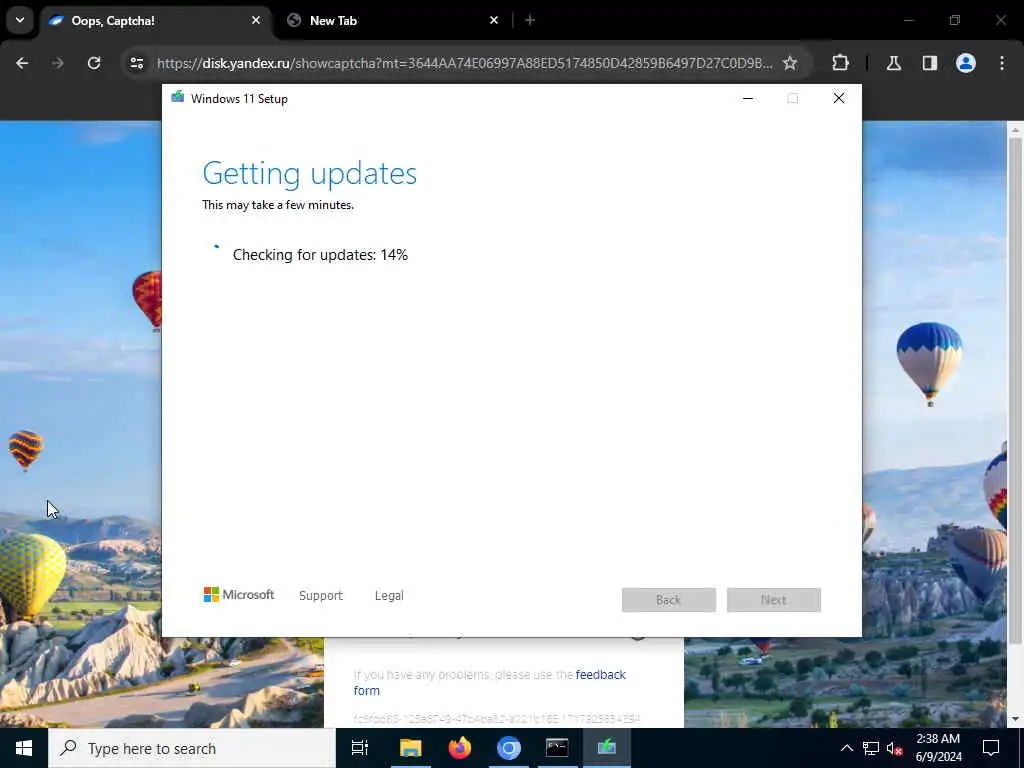This screenshot has width=1024, height=768.
Task: Open the terminal from taskbar
Action: point(558,748)
